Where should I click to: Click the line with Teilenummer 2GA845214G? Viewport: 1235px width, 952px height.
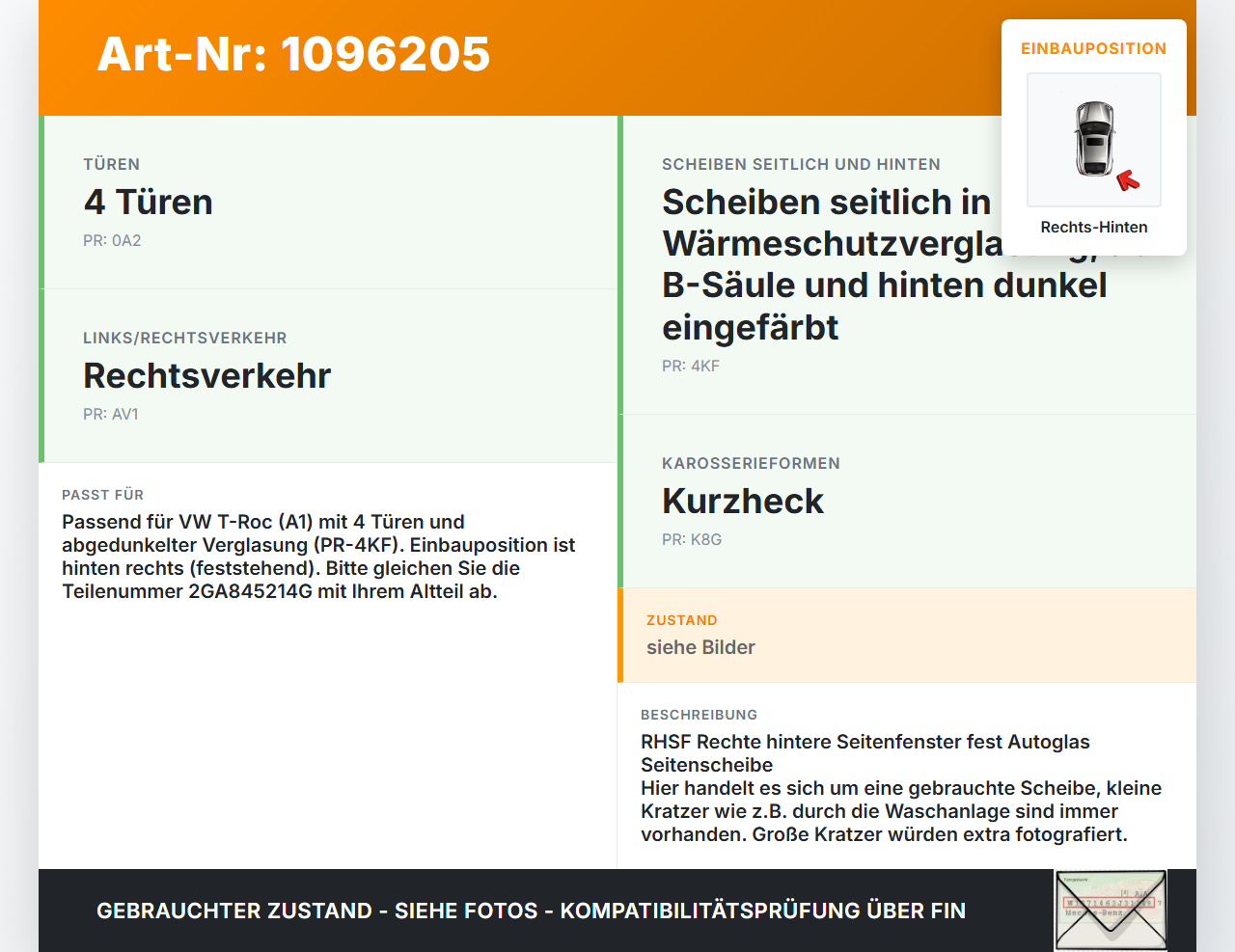click(280, 591)
